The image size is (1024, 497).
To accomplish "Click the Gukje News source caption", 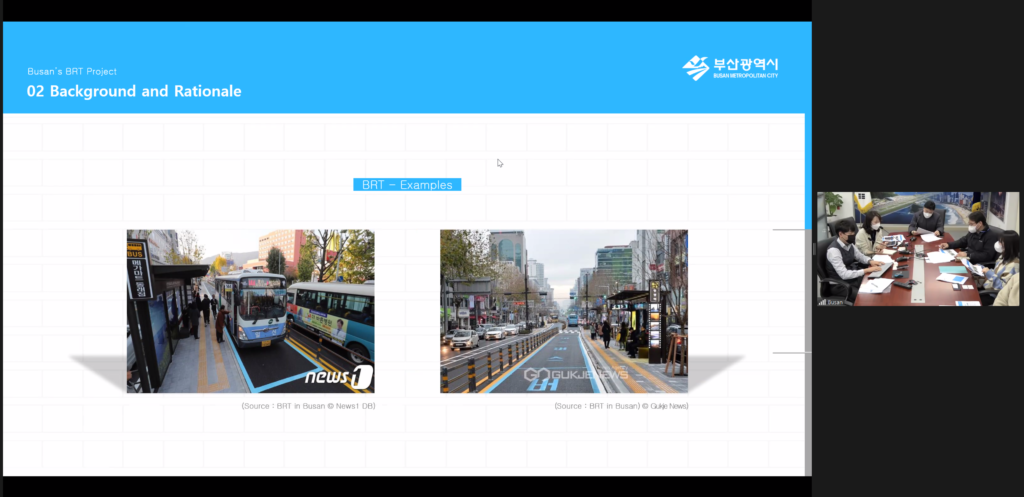I will pyautogui.click(x=621, y=406).
